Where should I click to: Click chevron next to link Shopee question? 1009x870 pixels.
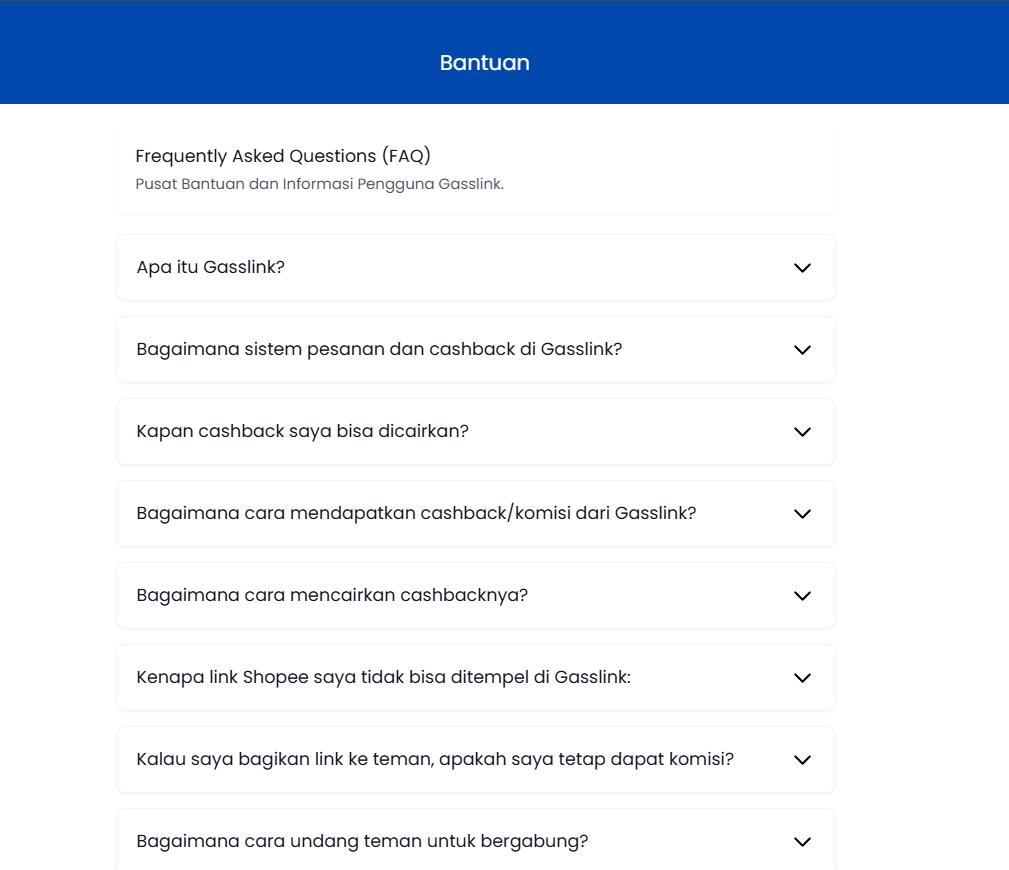pyautogui.click(x=801, y=678)
